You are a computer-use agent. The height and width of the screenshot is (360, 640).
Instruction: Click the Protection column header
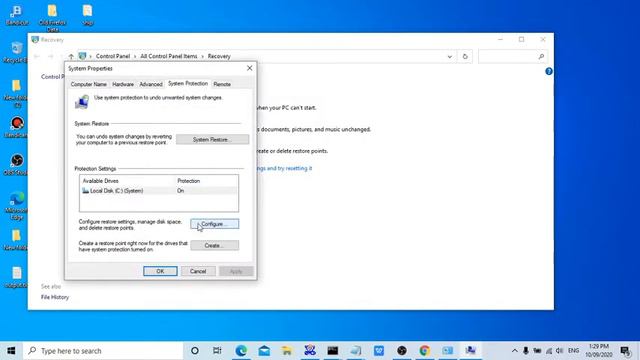(x=189, y=181)
